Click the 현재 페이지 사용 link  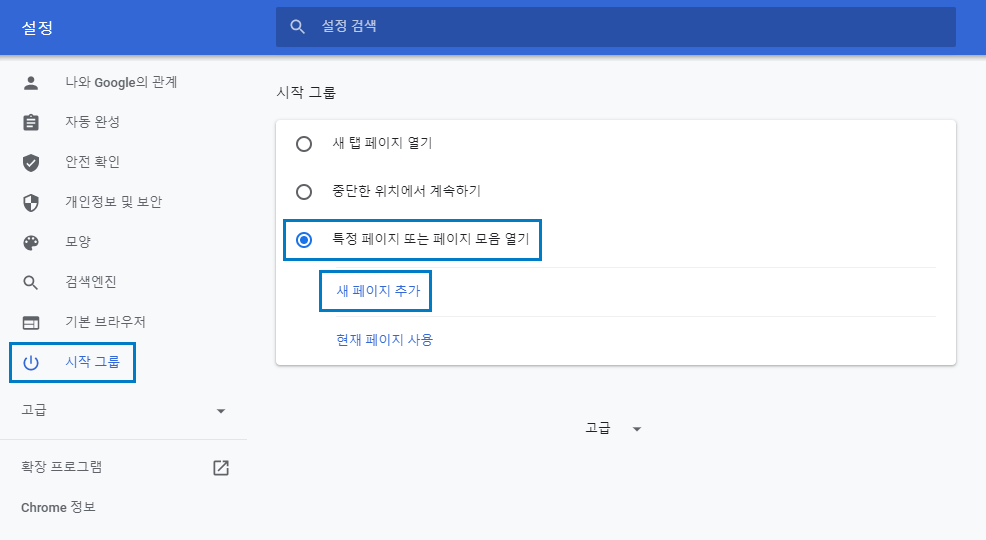[x=385, y=340]
